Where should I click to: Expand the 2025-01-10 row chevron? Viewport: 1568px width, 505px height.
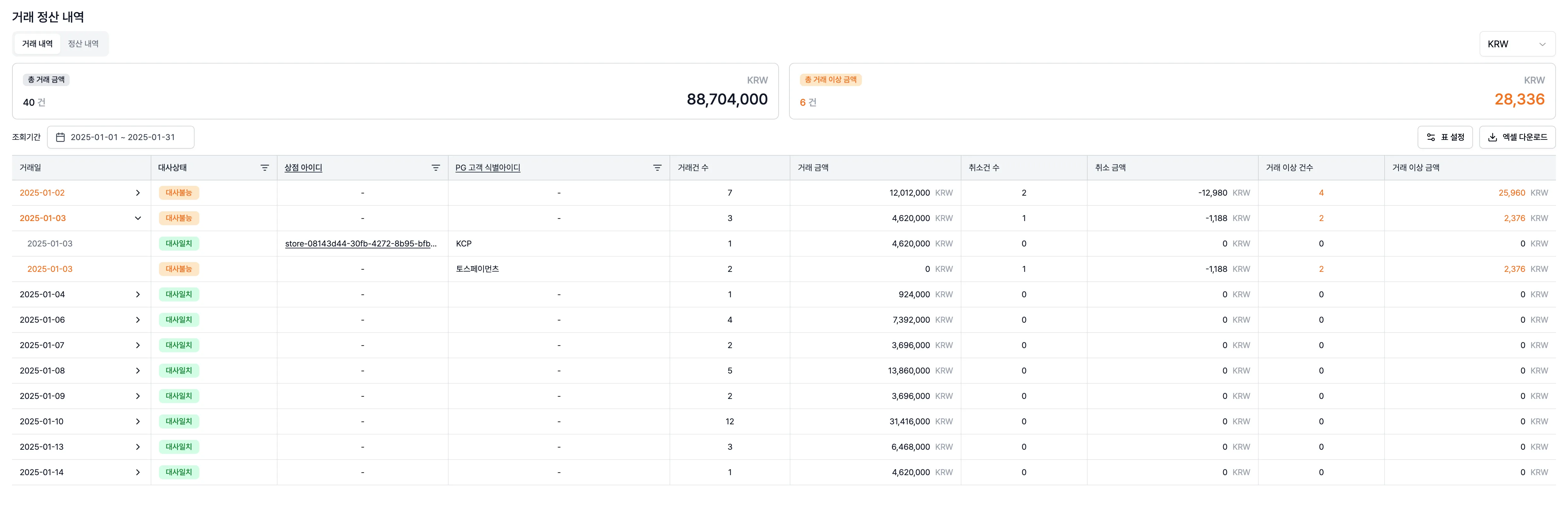pos(138,422)
